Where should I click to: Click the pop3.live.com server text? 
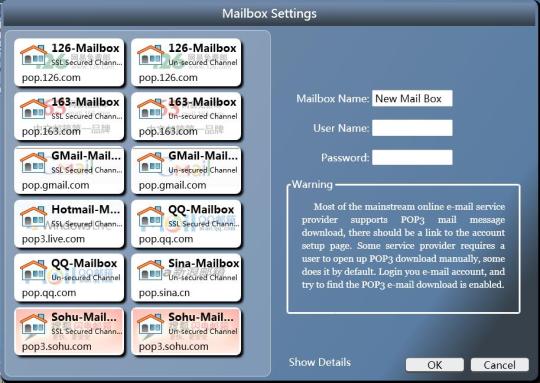53,239
